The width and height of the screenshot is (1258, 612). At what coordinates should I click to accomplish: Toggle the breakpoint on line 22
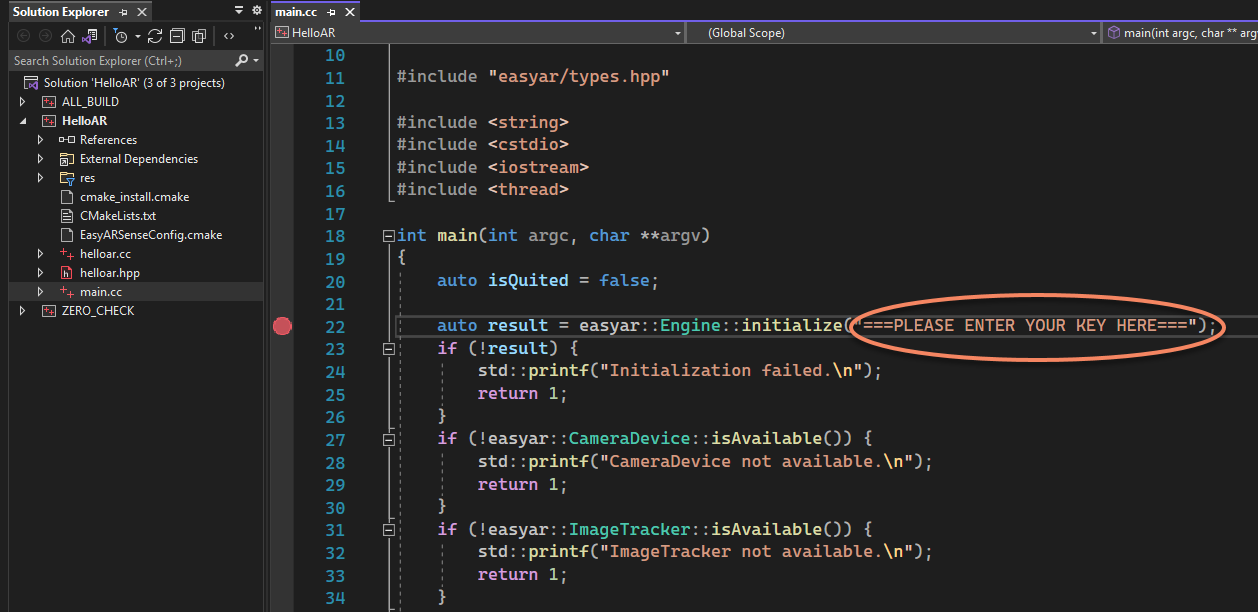[x=282, y=327]
